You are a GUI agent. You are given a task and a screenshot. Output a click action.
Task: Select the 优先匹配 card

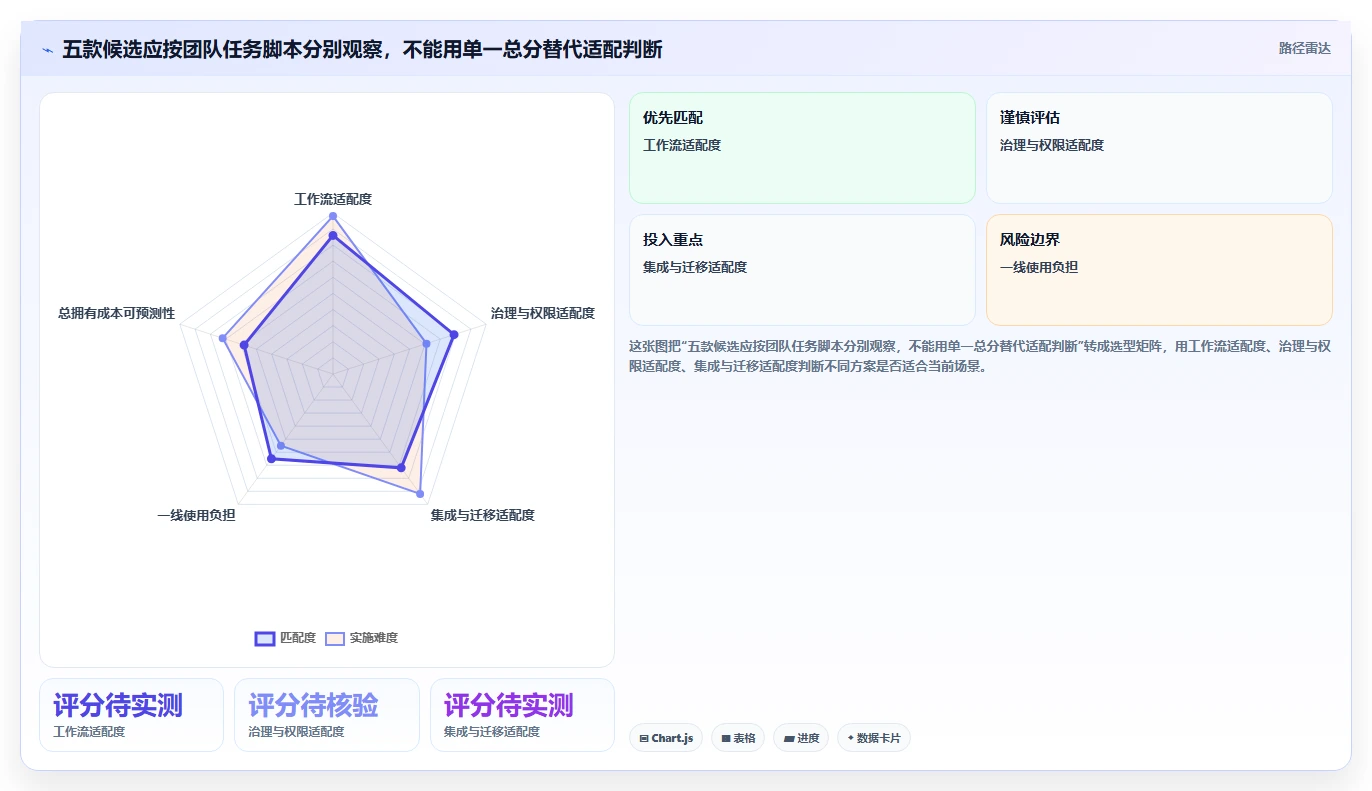pos(802,148)
